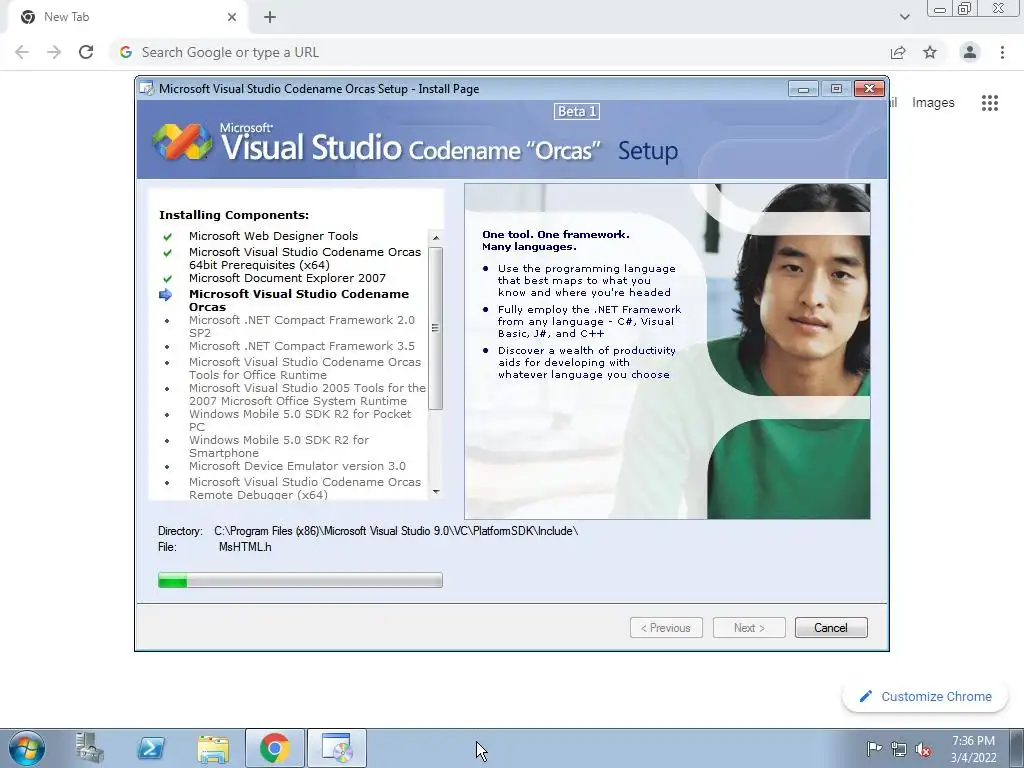Screen dimensions: 1024x768
Task: Close the New Tab tab
Action: (x=232, y=17)
